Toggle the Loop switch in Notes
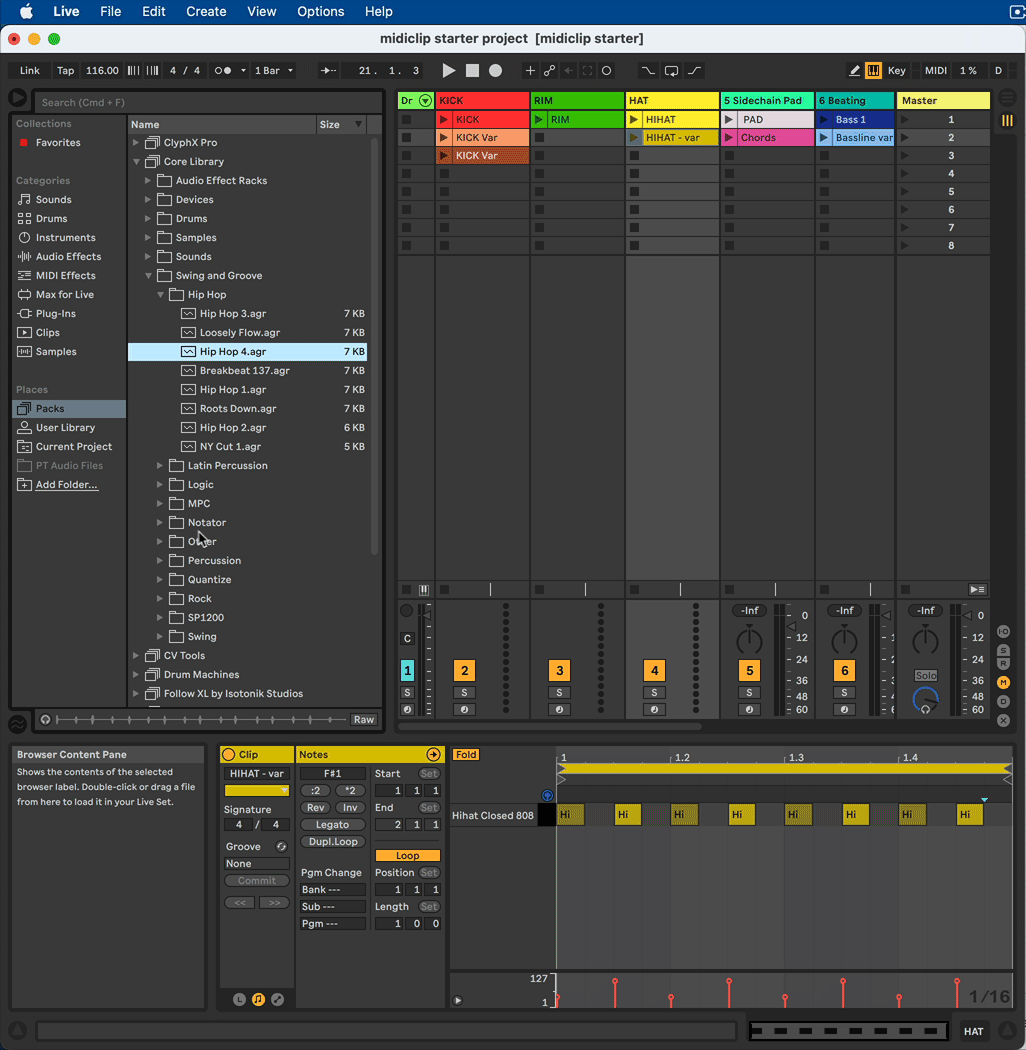The width and height of the screenshot is (1026, 1050). tap(407, 856)
